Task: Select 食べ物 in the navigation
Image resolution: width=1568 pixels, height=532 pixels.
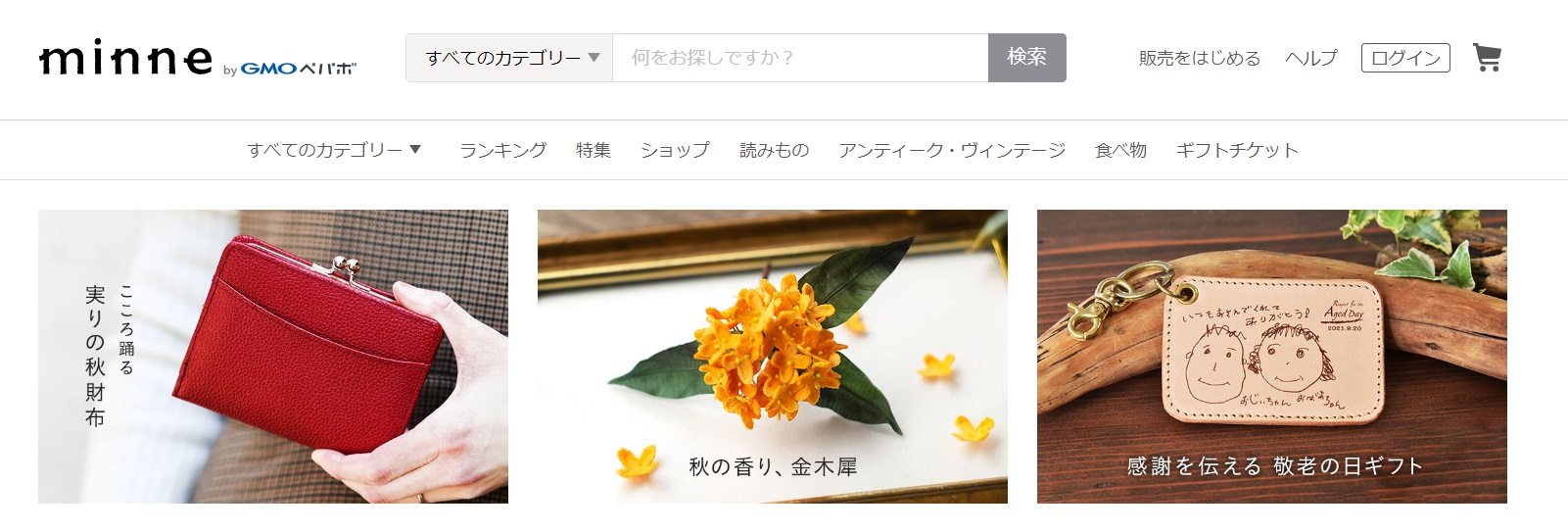Action: pyautogui.click(x=1120, y=150)
